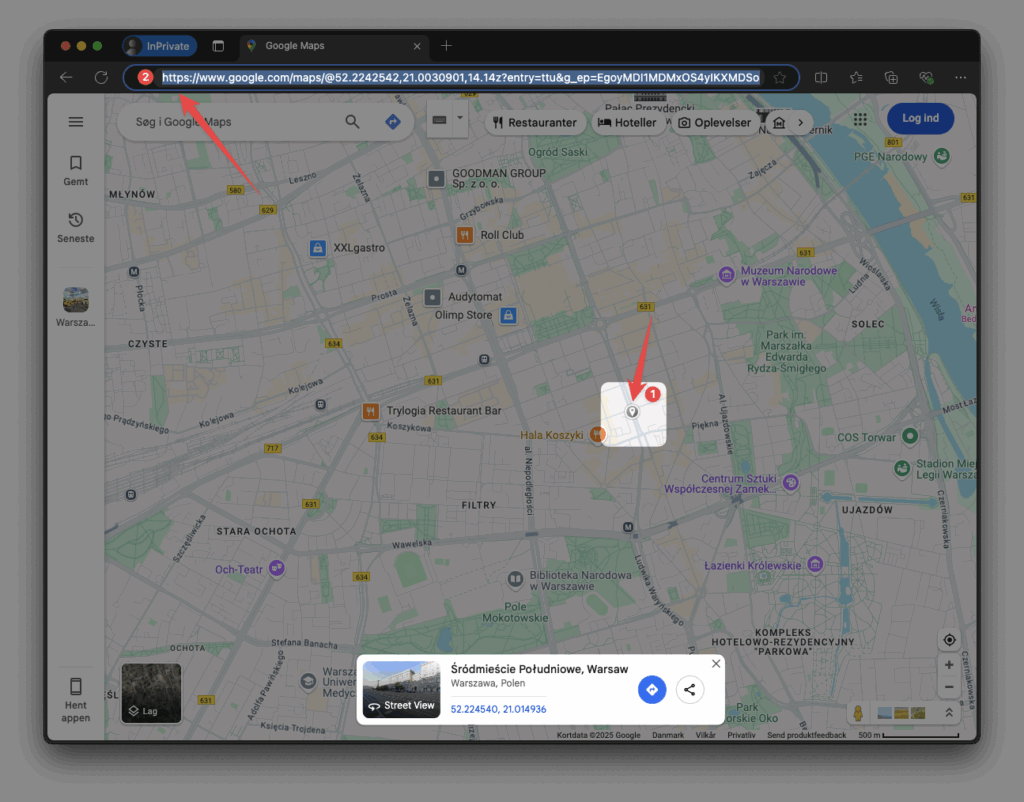
Task: Click the keyboard input tool icon
Action: click(x=440, y=120)
